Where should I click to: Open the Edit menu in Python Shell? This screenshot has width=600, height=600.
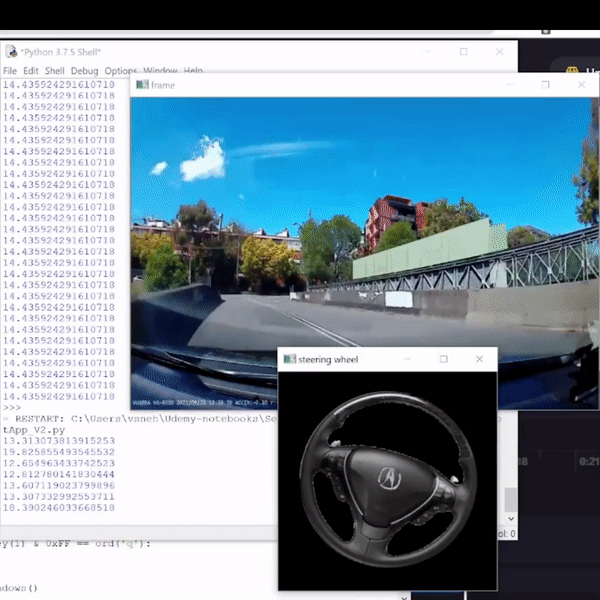click(31, 71)
